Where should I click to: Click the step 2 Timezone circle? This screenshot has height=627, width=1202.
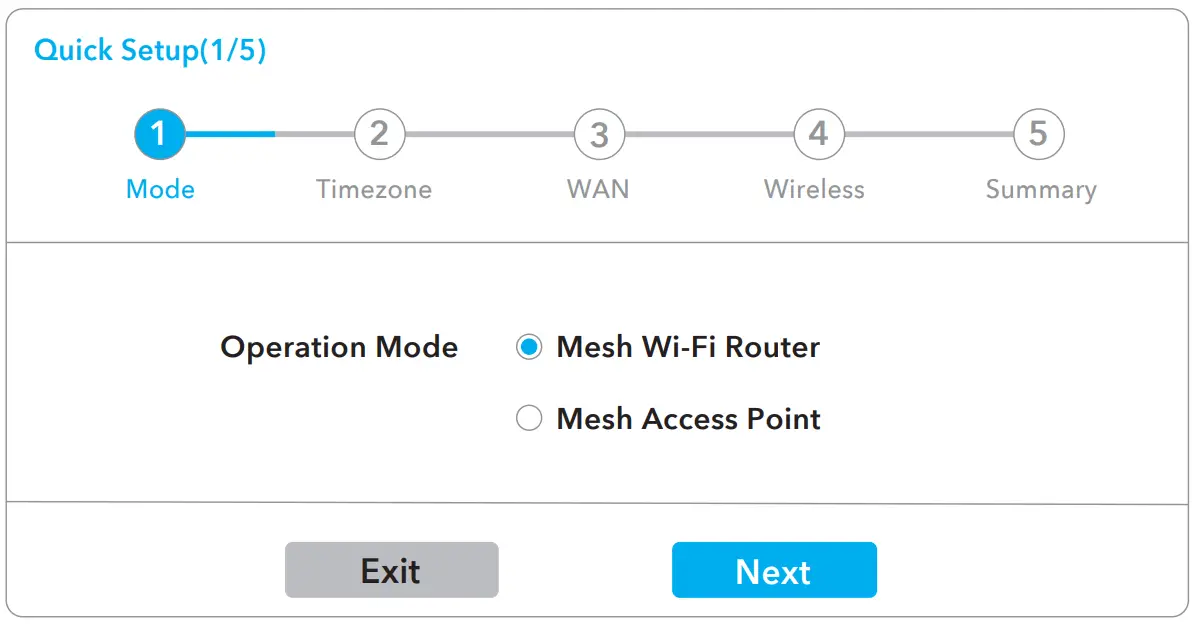tap(379, 133)
